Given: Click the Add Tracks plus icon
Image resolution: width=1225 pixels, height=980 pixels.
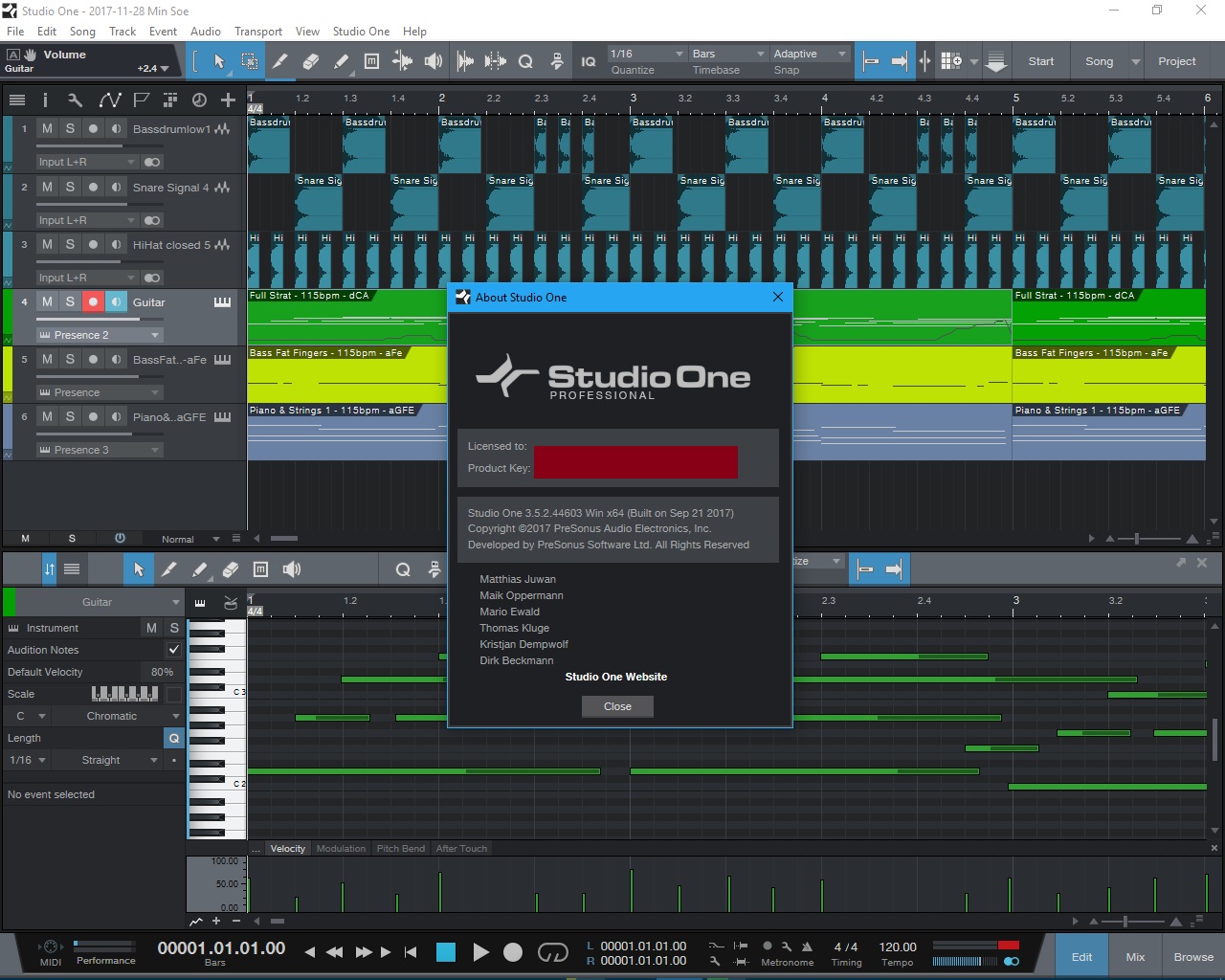Looking at the screenshot, I should point(228,100).
